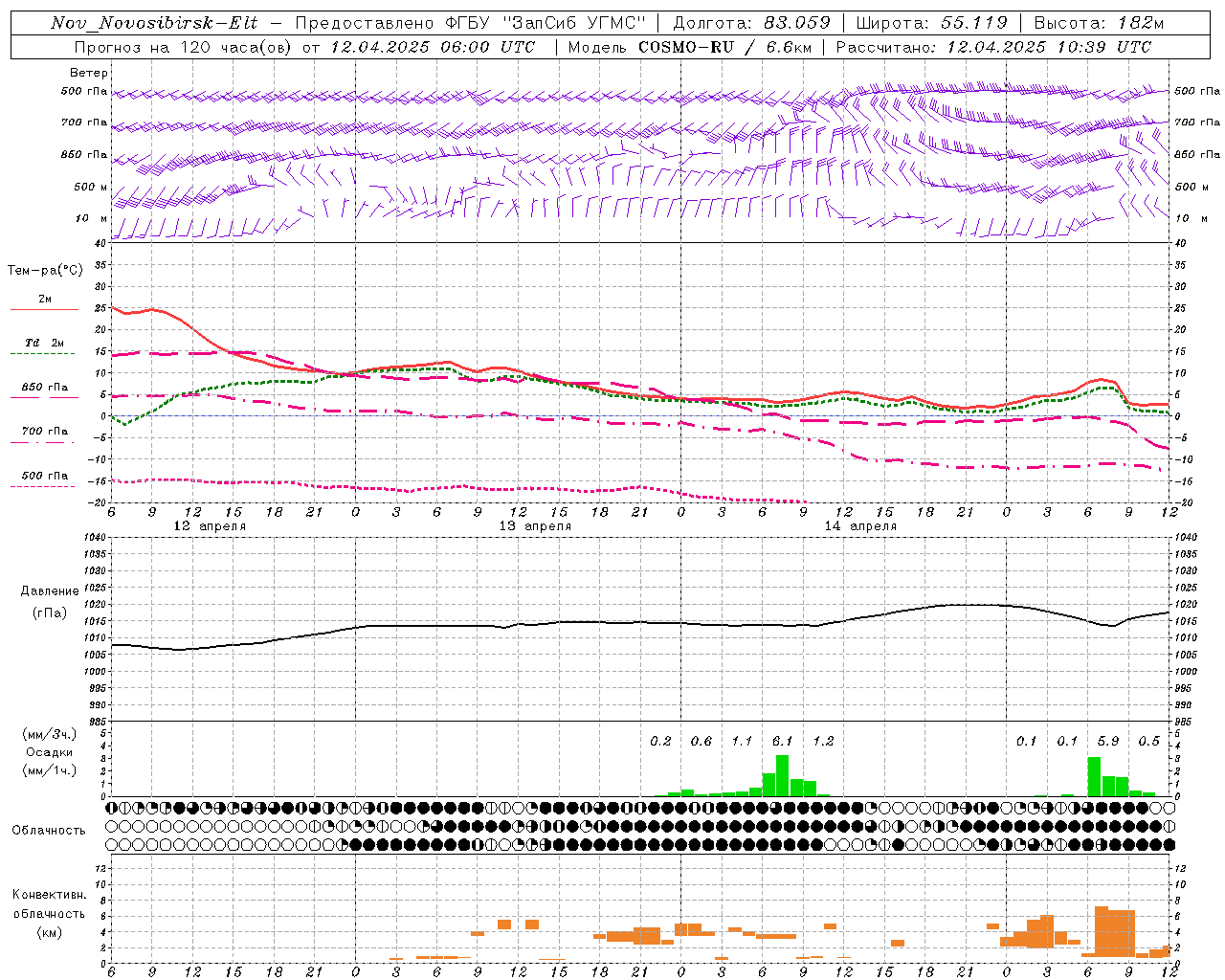Click the (км) unit label
The width and height of the screenshot is (1225, 980).
tap(49, 932)
